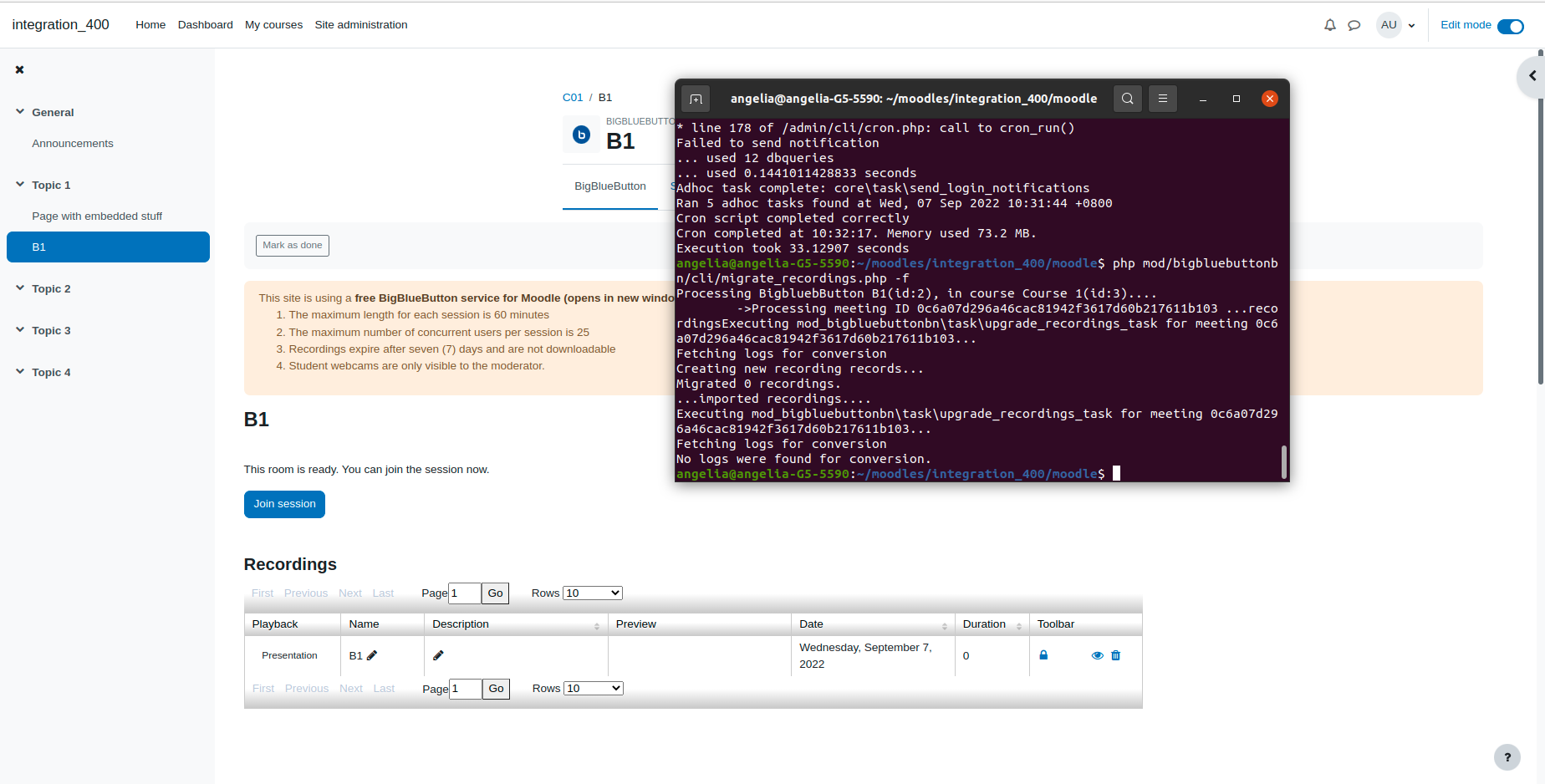Click the Join session button
Screen dimensions: 1545x784
(284, 504)
